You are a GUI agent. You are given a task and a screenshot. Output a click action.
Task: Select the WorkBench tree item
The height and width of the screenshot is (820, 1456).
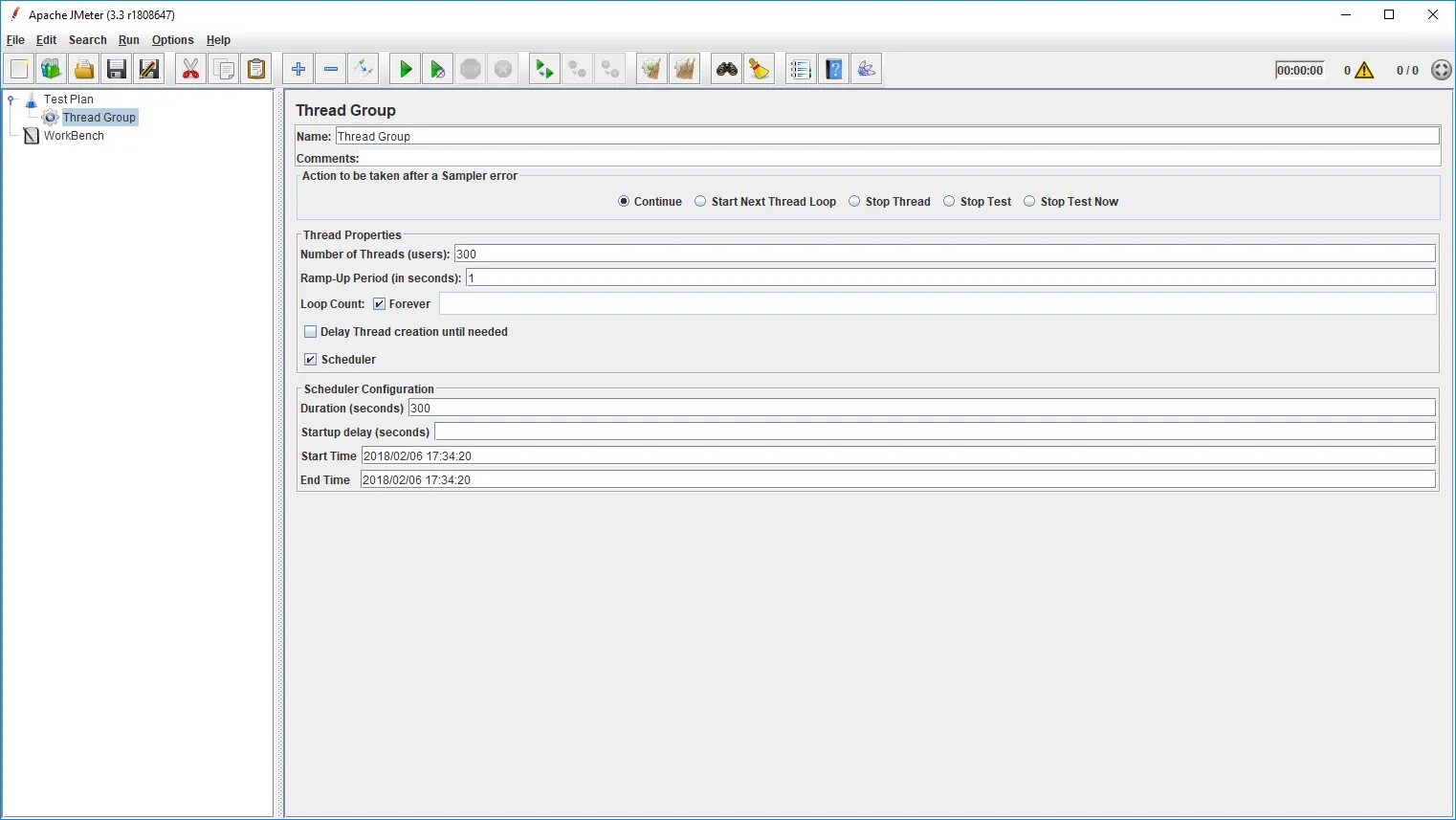74,136
